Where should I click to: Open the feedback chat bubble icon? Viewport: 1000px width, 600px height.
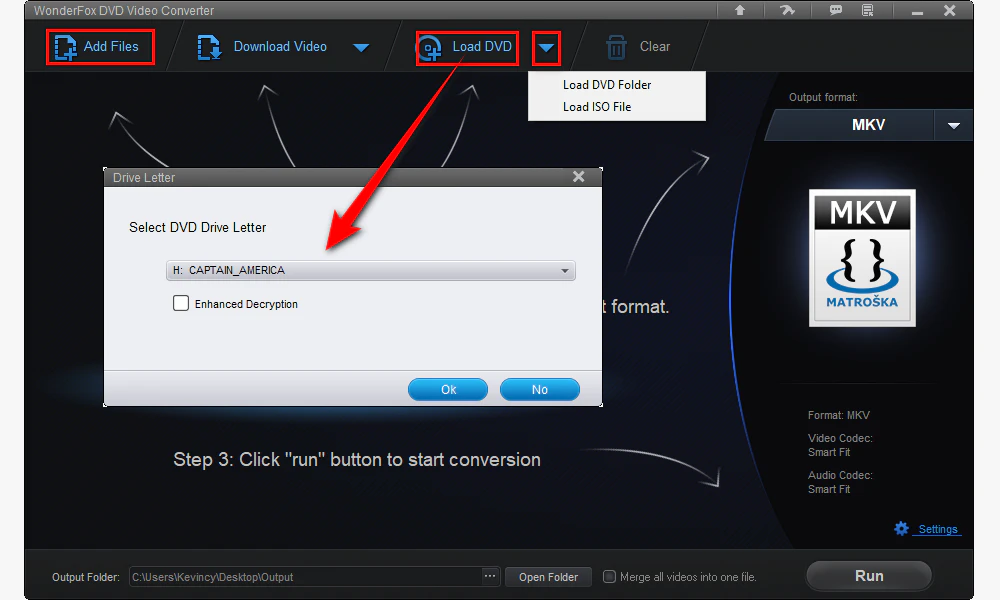coord(835,10)
